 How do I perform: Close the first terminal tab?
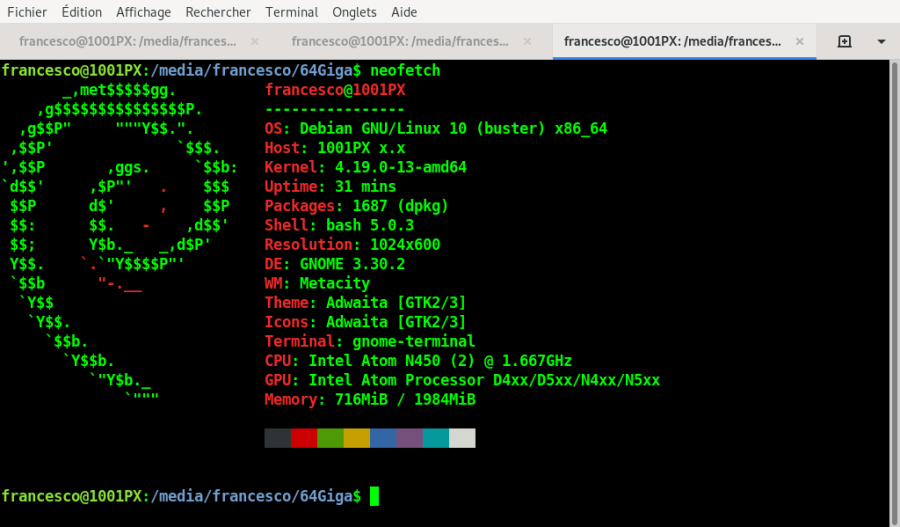pos(254,41)
